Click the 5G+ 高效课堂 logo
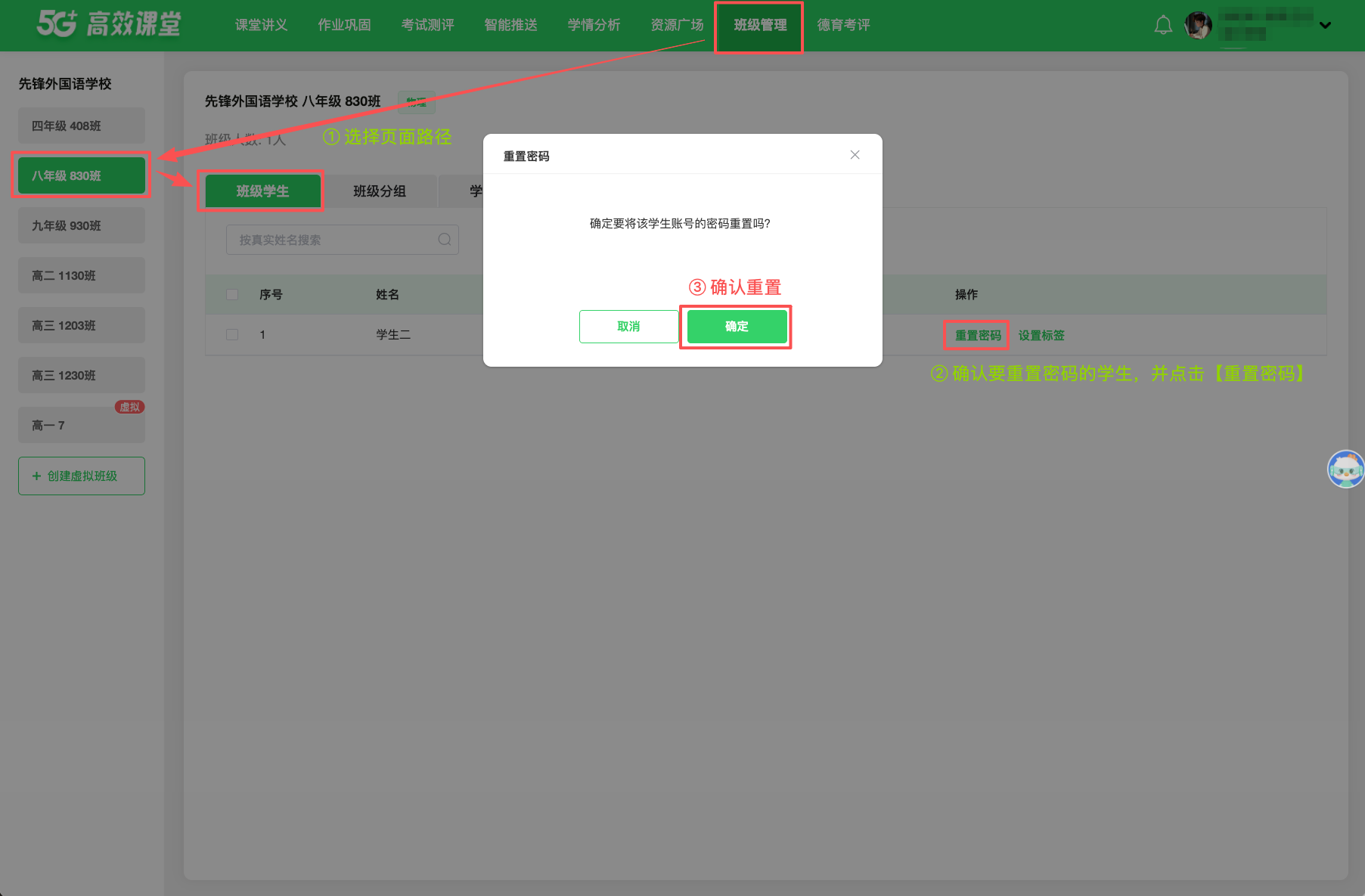The width and height of the screenshot is (1365, 896). 109,24
